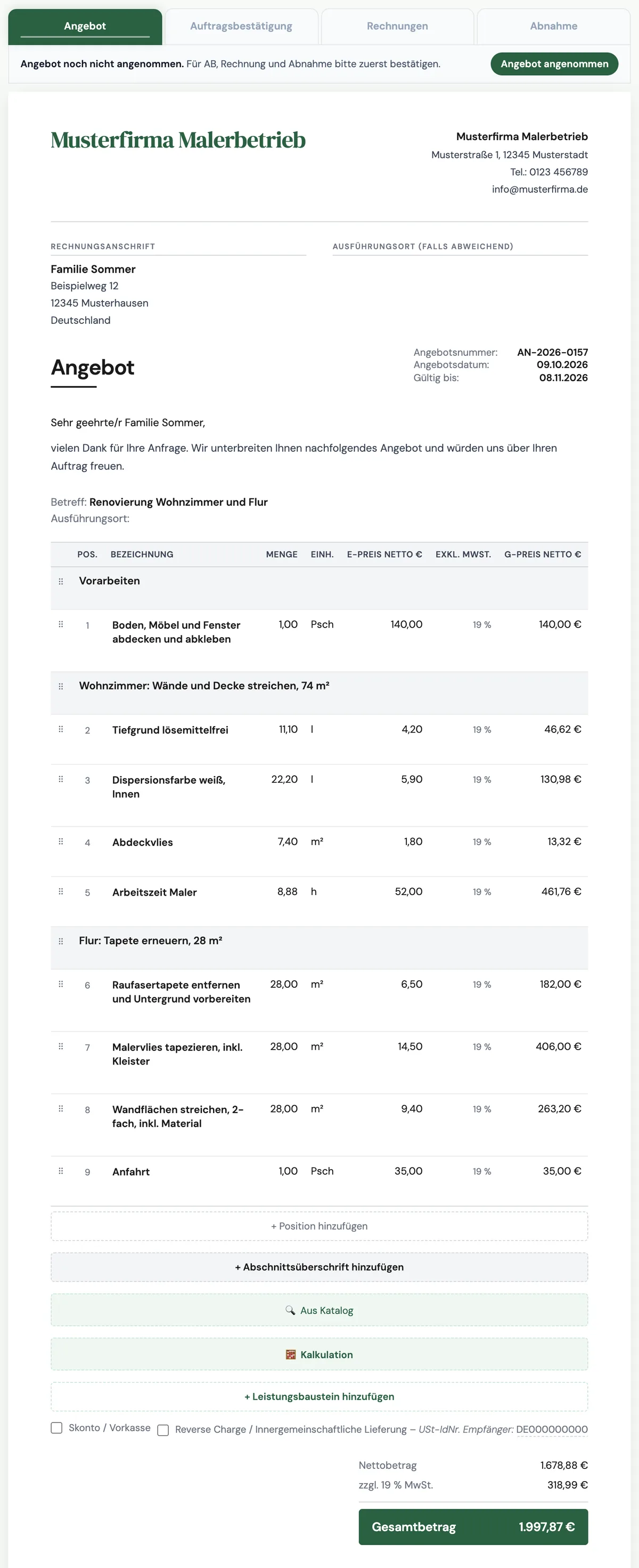The image size is (639, 1568).
Task: Click '+ Position hinzufügen'
Action: pyautogui.click(x=319, y=1226)
